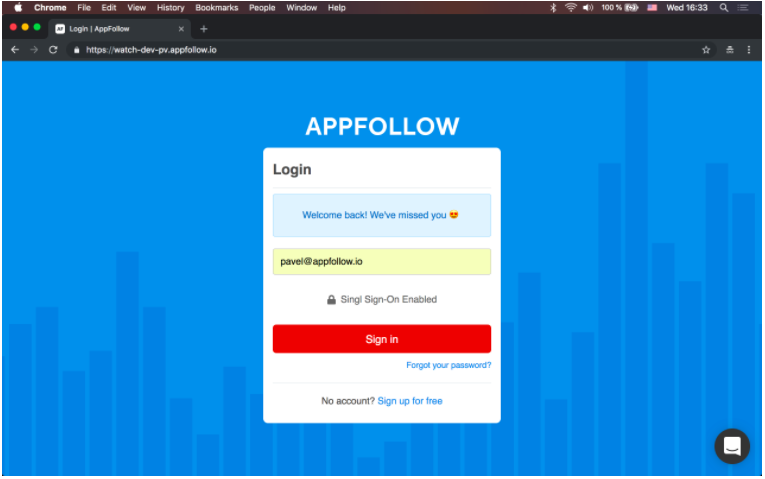Open the chat support widget
Viewport: 765px width, 479px height.
(x=732, y=446)
